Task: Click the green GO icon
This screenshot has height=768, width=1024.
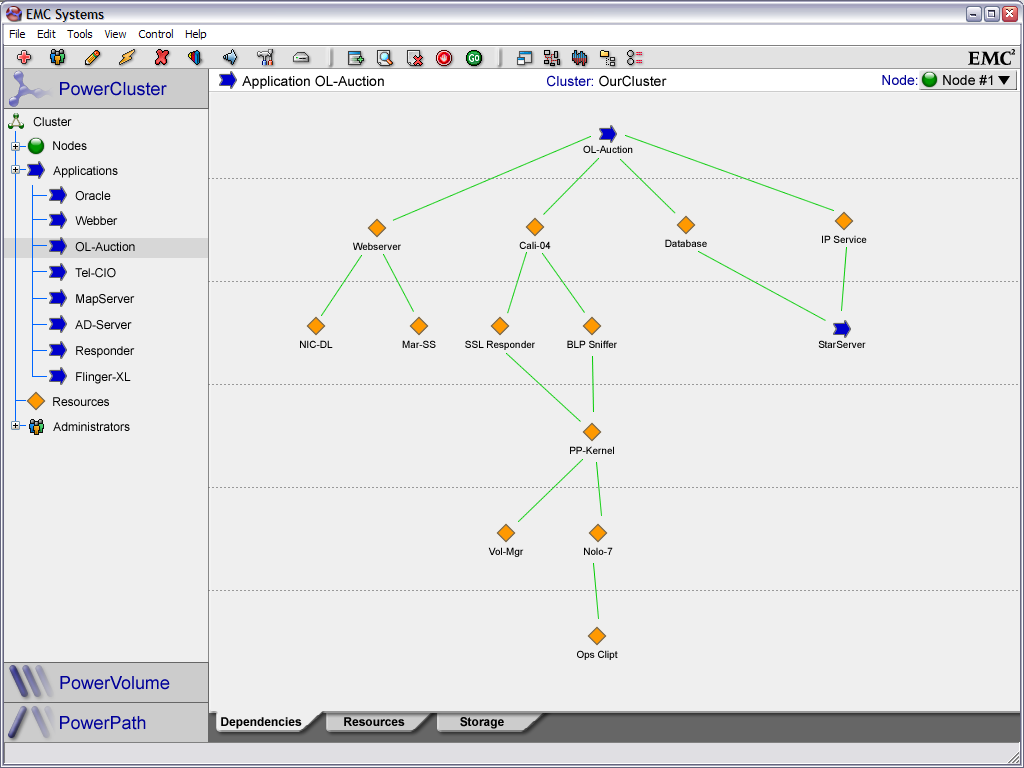Action: [x=474, y=58]
